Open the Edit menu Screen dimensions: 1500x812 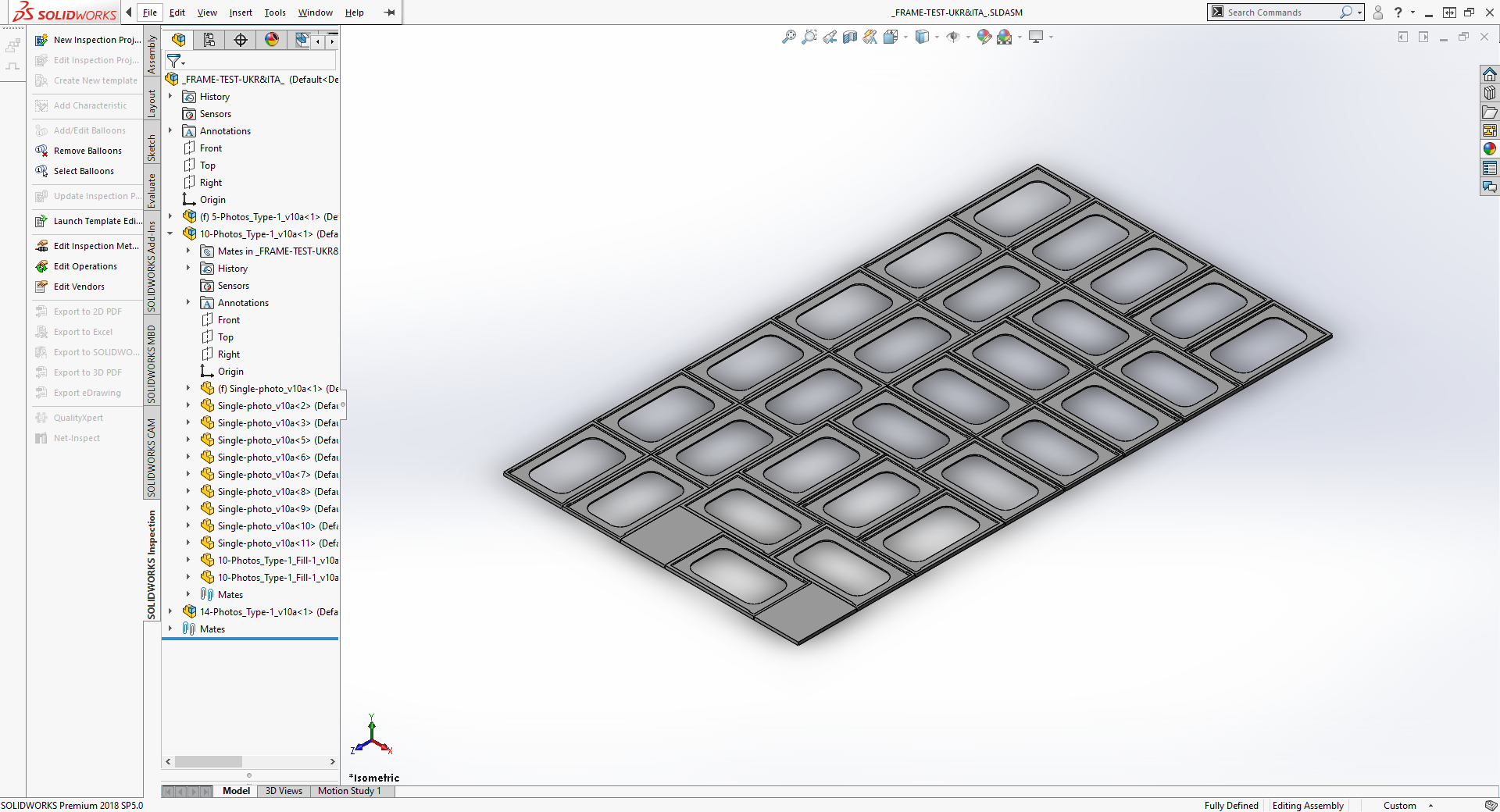click(177, 12)
